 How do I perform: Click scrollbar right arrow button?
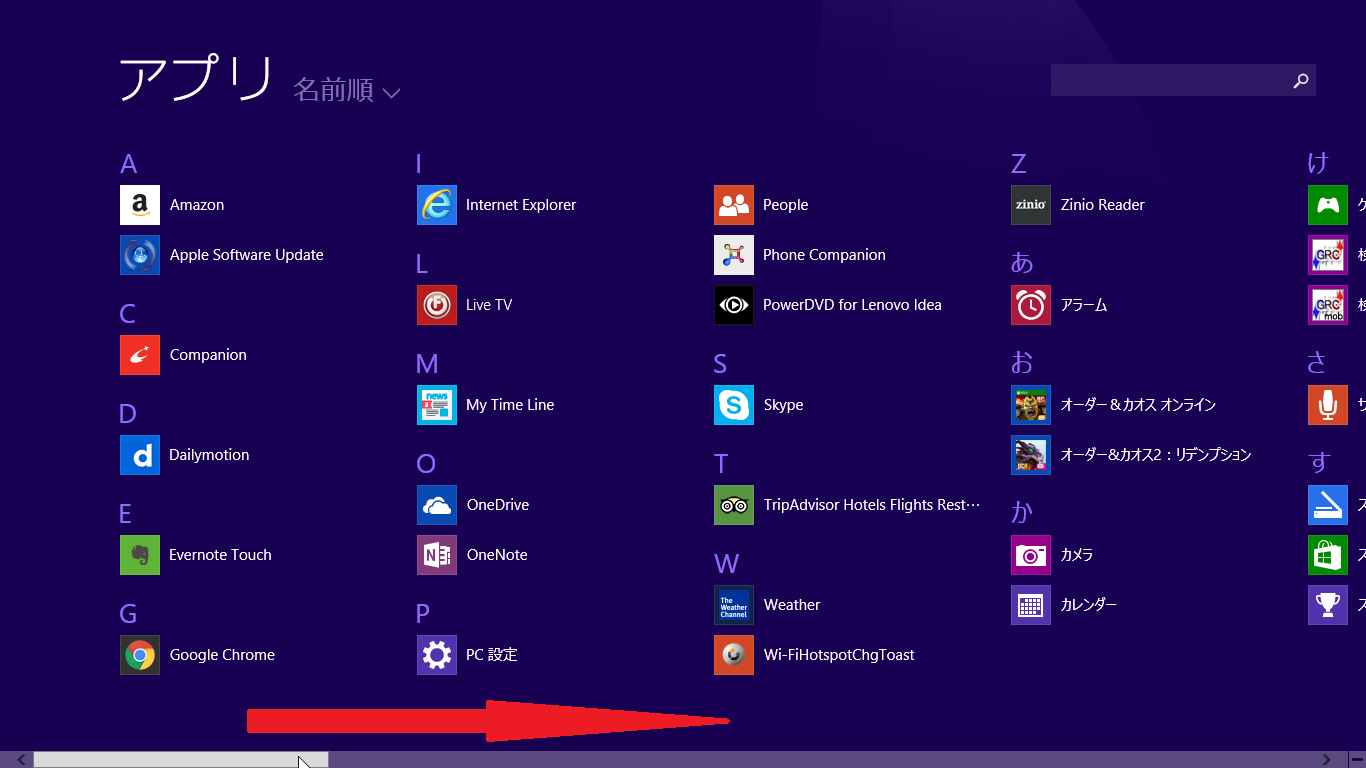coord(1327,760)
